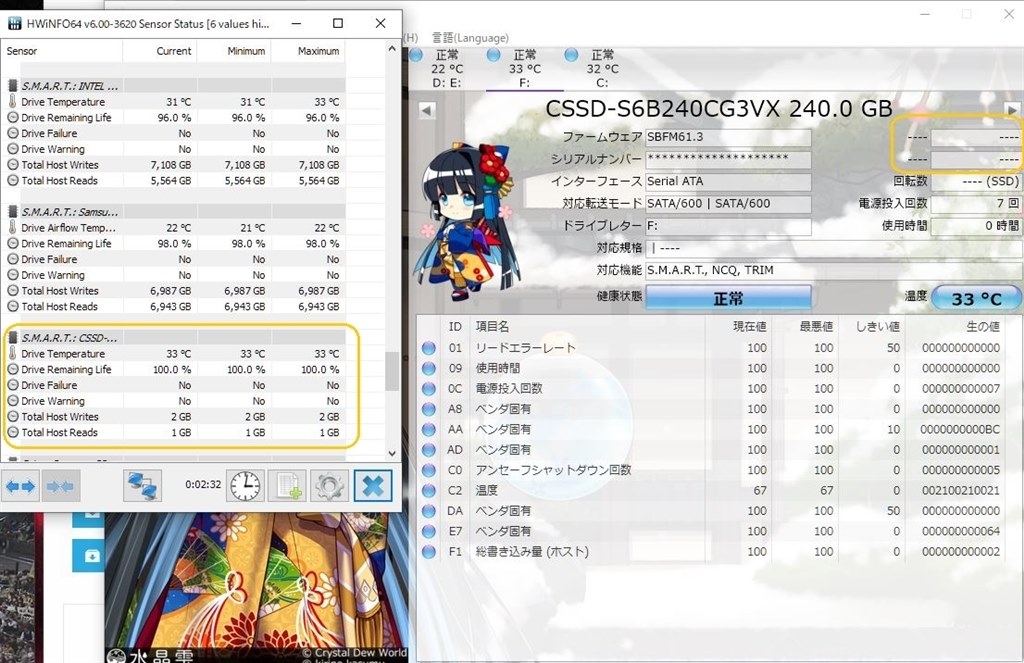Click the power-on hours field 0 時間

click(976, 226)
